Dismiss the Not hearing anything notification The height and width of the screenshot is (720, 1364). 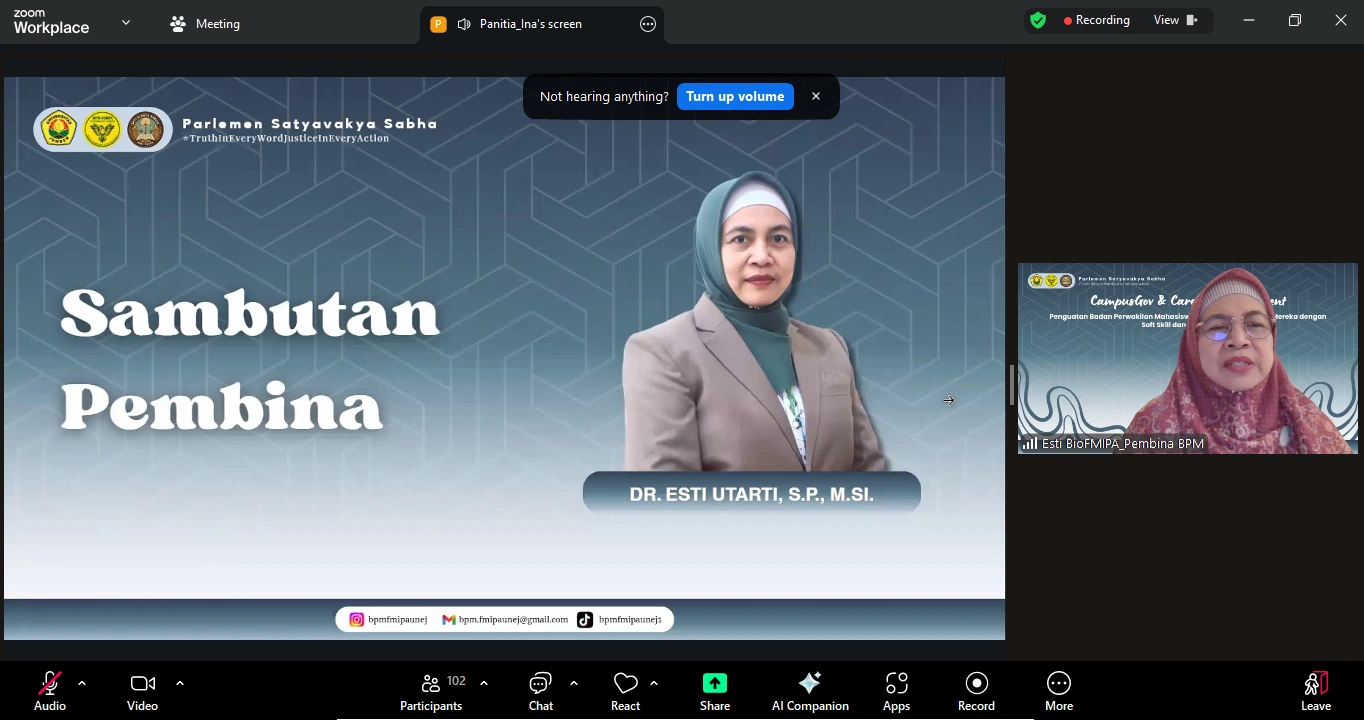click(x=816, y=97)
